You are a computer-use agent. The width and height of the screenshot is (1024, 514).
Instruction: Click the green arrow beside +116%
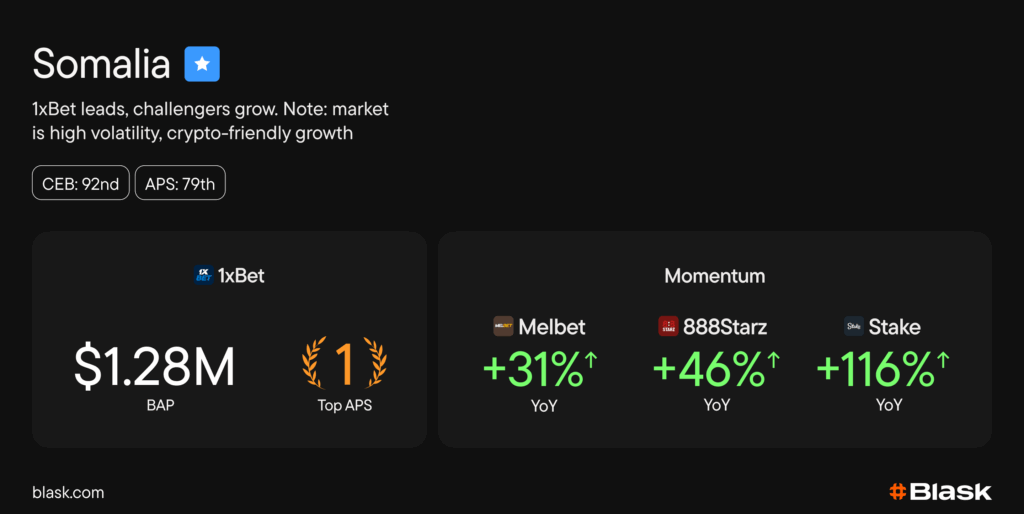click(943, 360)
